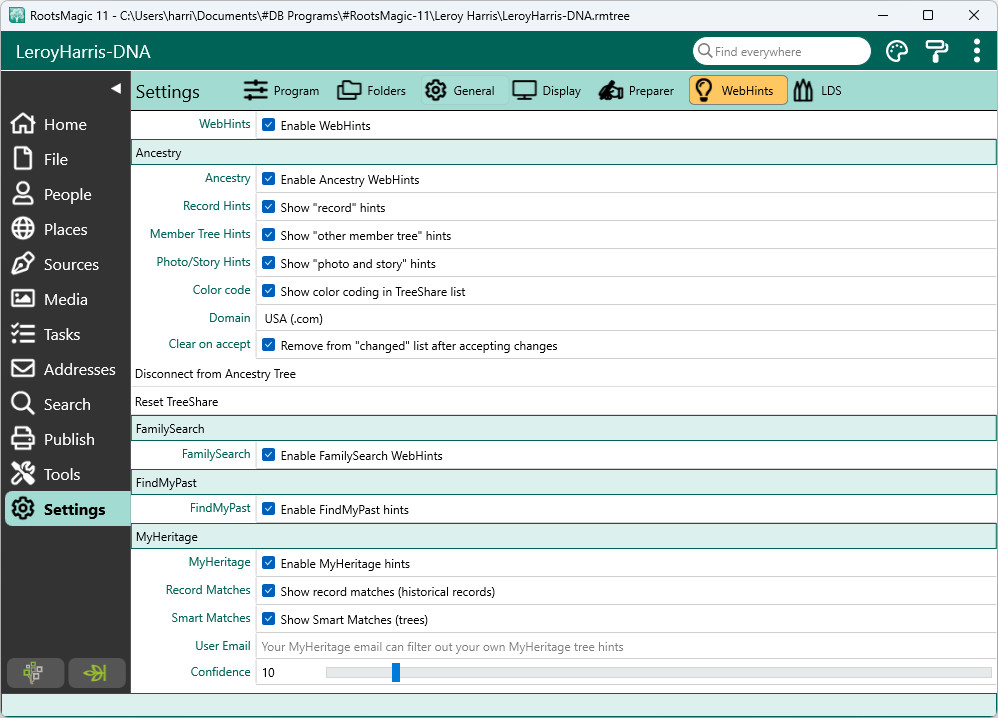The height and width of the screenshot is (718, 998).
Task: Focus the Find everywhere search box
Action: click(x=782, y=52)
